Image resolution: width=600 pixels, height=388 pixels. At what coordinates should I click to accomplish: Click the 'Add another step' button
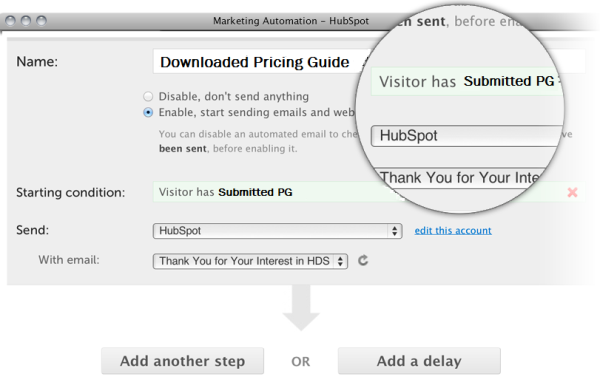(183, 361)
